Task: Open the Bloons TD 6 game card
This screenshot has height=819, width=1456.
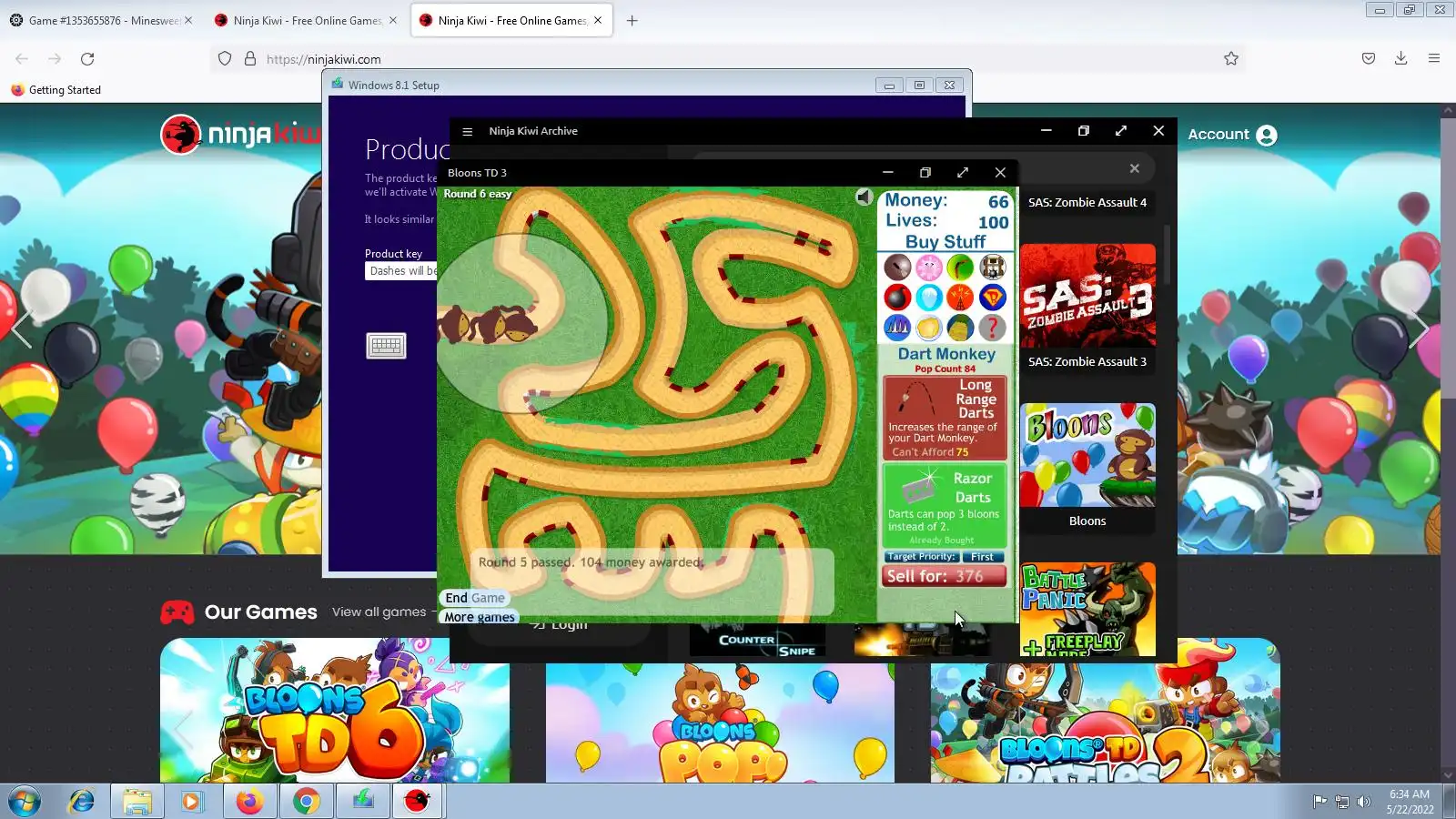Action: coord(335,711)
